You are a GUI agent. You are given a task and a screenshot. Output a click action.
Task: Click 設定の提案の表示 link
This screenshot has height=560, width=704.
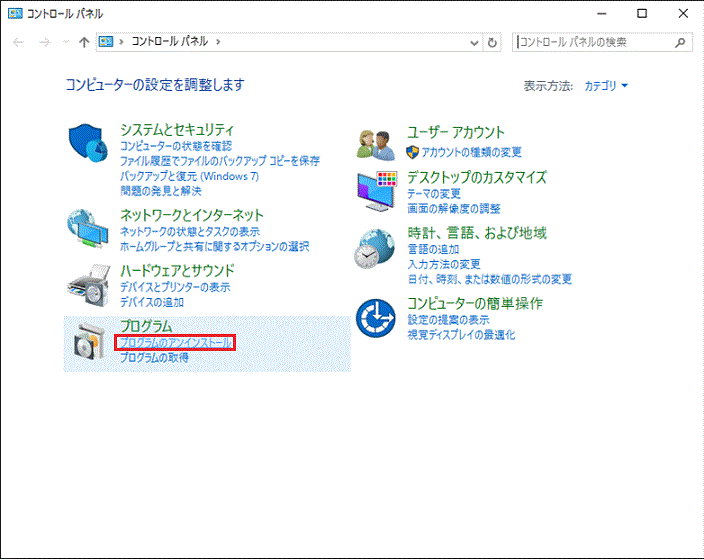point(448,320)
